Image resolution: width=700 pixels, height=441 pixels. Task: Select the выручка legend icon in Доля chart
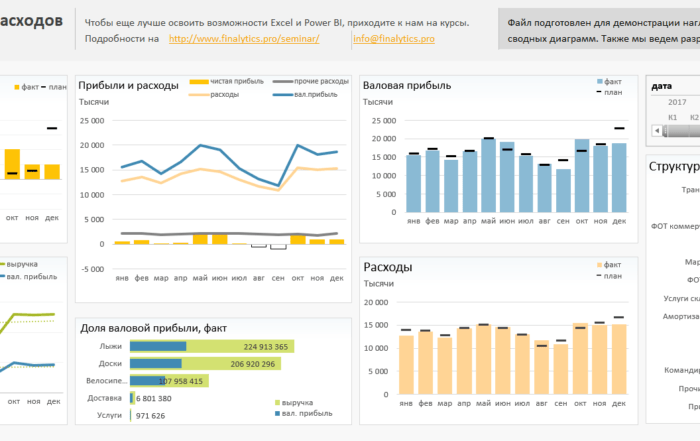[277, 403]
